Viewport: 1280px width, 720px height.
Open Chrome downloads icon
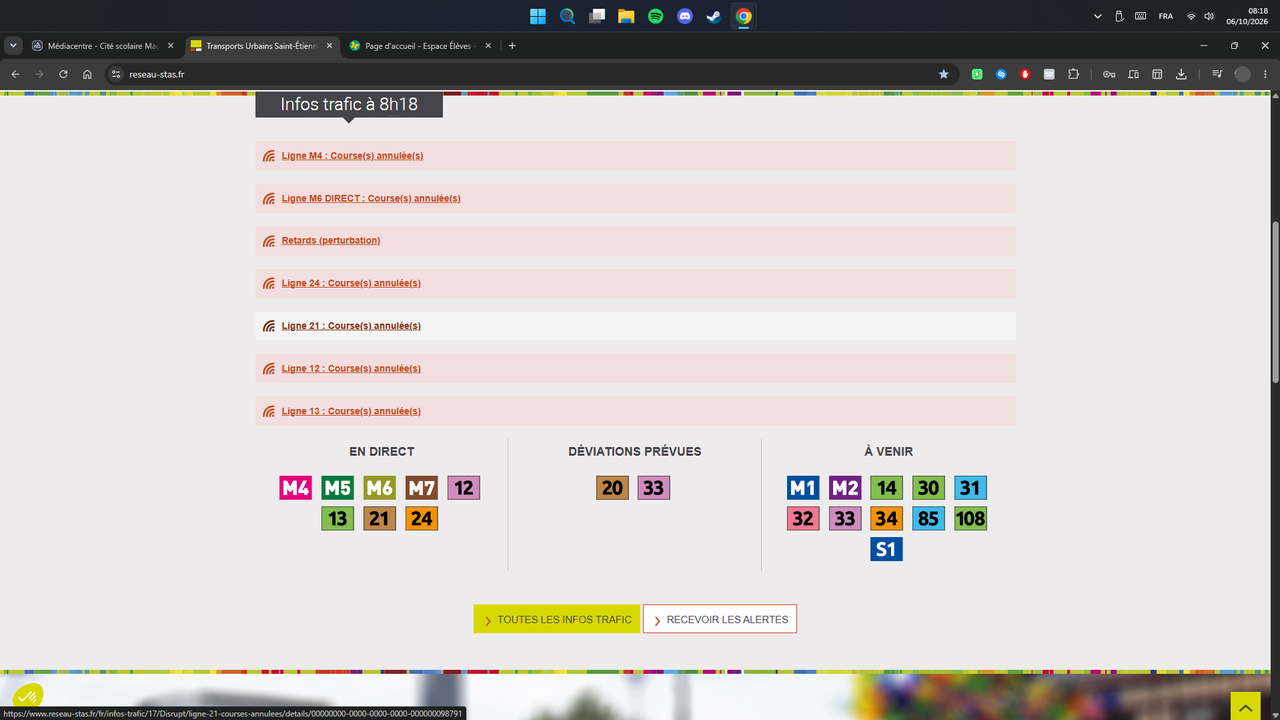pyautogui.click(x=1181, y=74)
